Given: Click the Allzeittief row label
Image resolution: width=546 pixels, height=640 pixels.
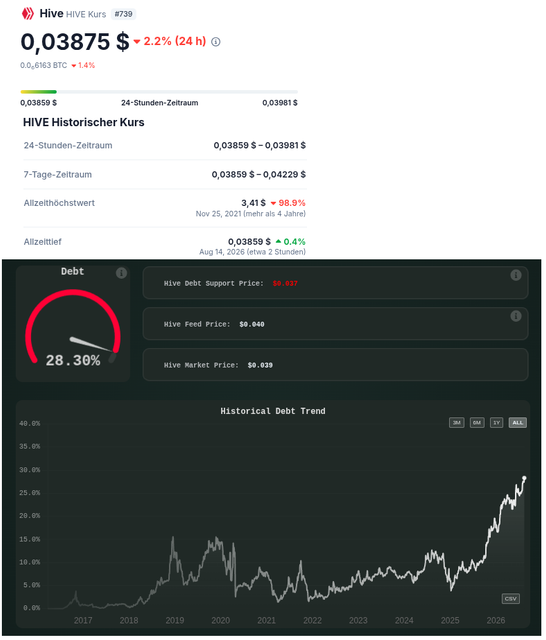Looking at the screenshot, I should click(x=42, y=242).
